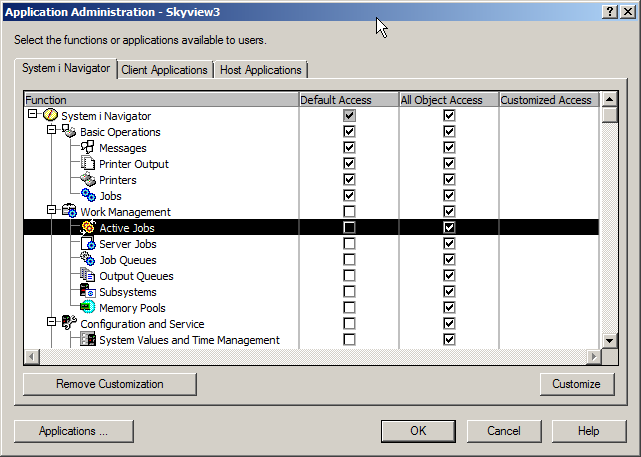
Task: Select the Subsystems tree item
Action: tap(128, 292)
